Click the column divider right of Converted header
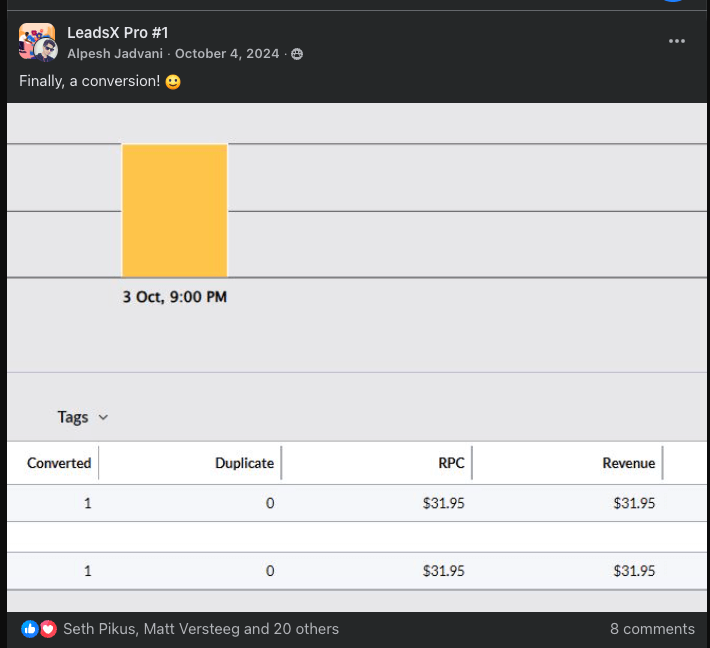 pyautogui.click(x=99, y=463)
